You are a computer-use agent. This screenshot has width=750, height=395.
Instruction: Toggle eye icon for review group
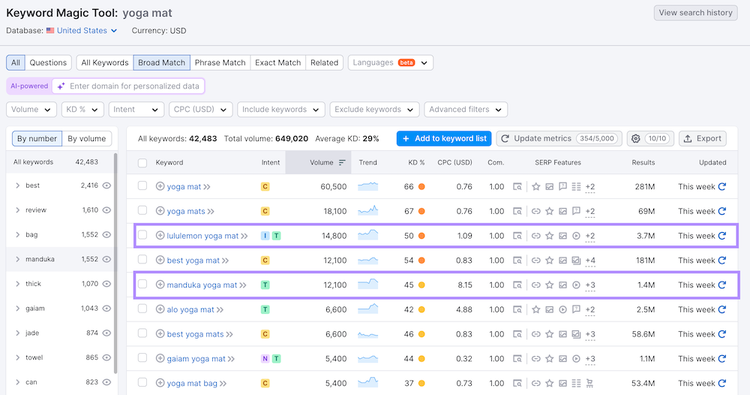point(107,210)
